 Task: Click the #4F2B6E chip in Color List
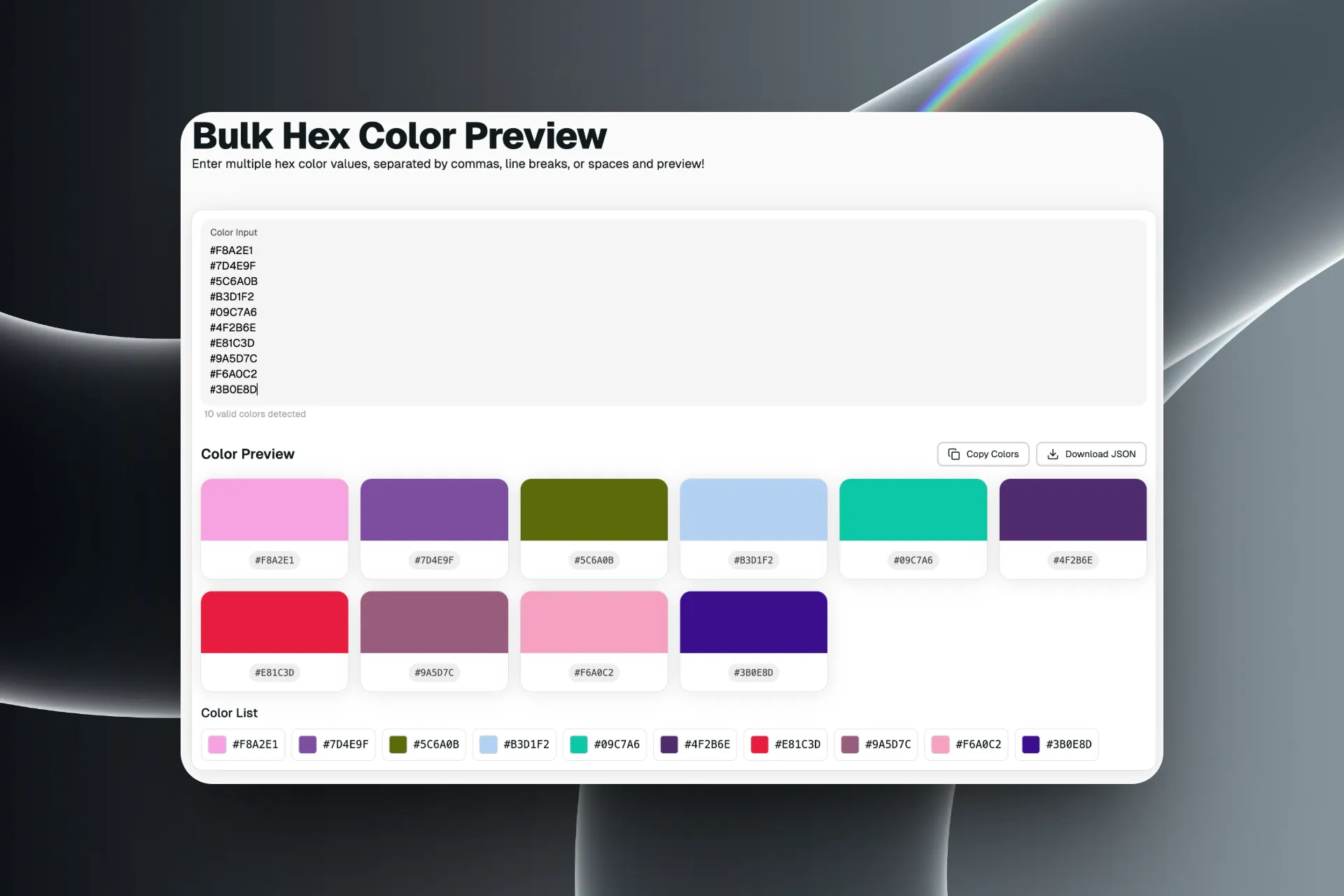695,744
